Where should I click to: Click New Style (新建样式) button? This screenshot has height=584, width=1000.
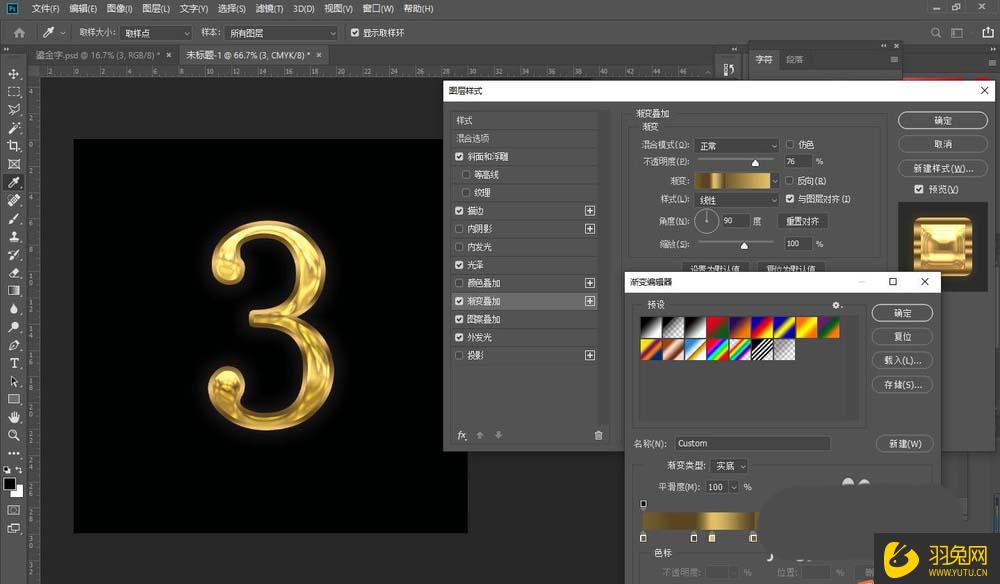click(943, 168)
